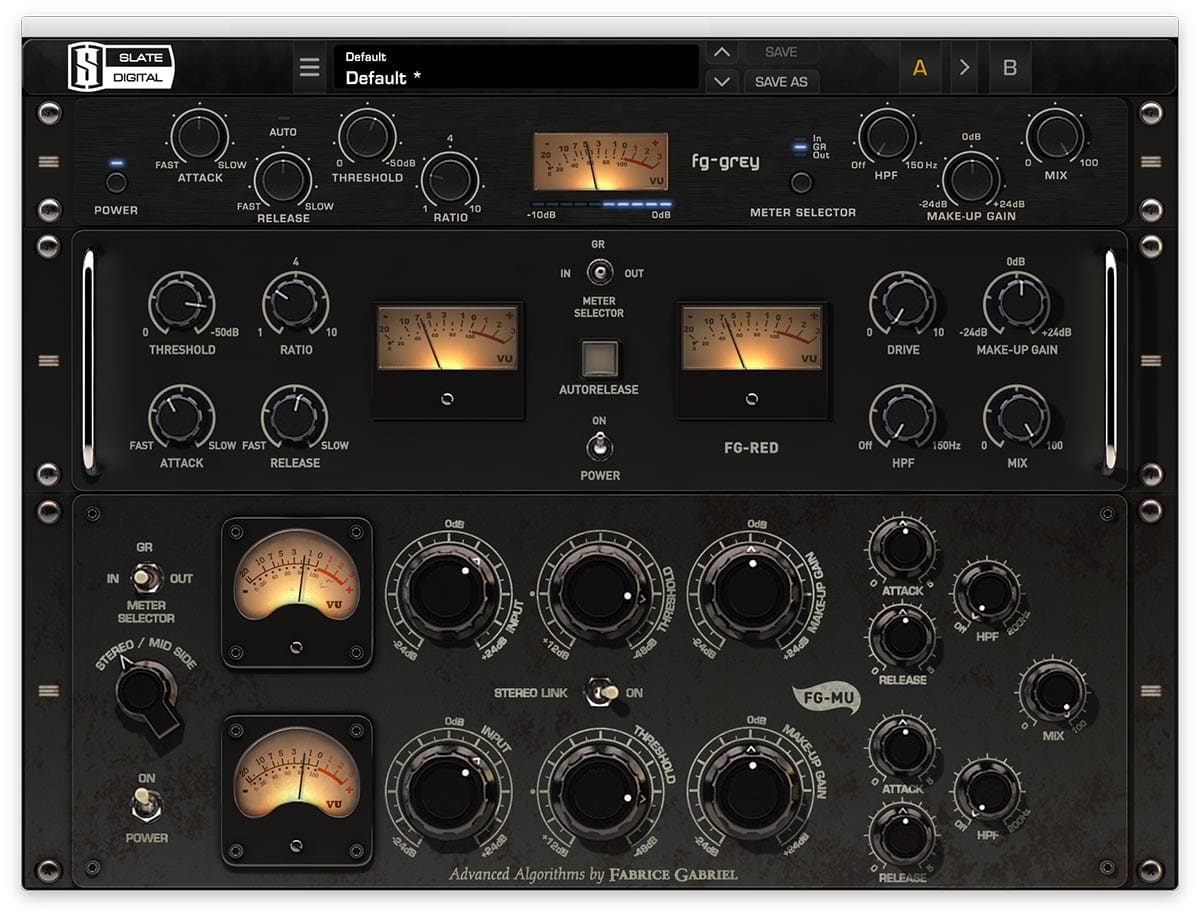Screen dimensions: 1200x917
Task: Select previous preset with the up chevron
Action: click(722, 52)
